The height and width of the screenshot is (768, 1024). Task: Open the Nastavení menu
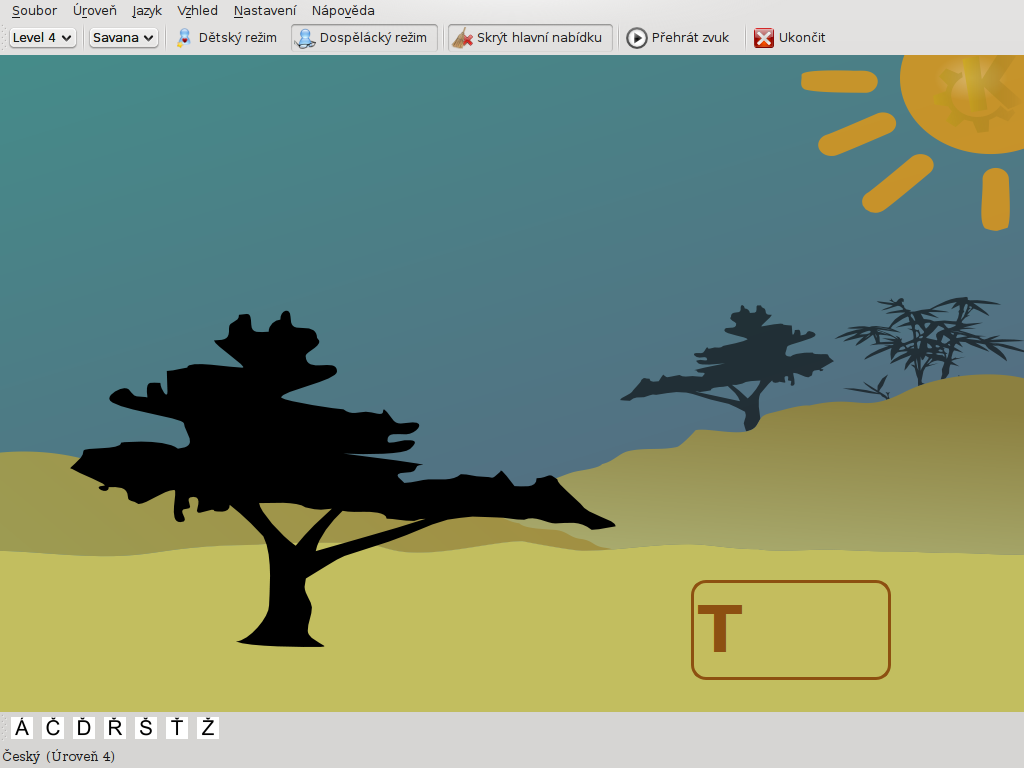(x=264, y=10)
